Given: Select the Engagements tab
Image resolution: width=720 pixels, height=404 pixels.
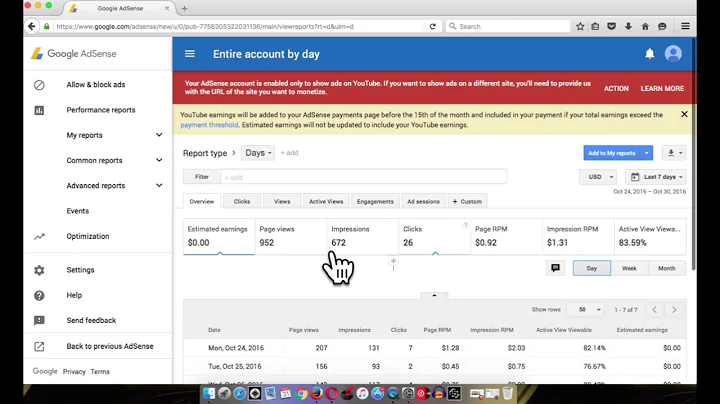Looking at the screenshot, I should pyautogui.click(x=375, y=201).
